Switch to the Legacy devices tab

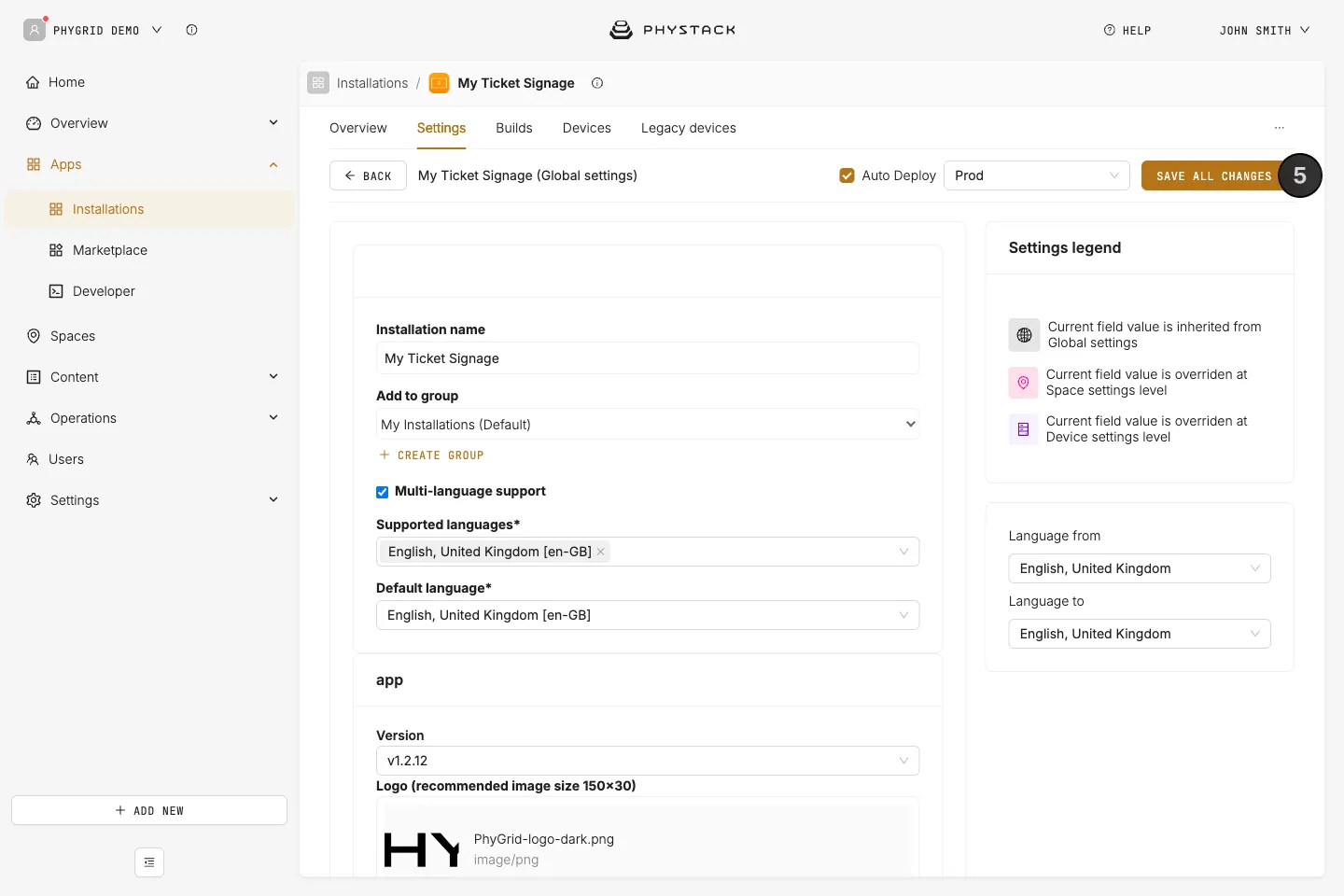(x=689, y=128)
